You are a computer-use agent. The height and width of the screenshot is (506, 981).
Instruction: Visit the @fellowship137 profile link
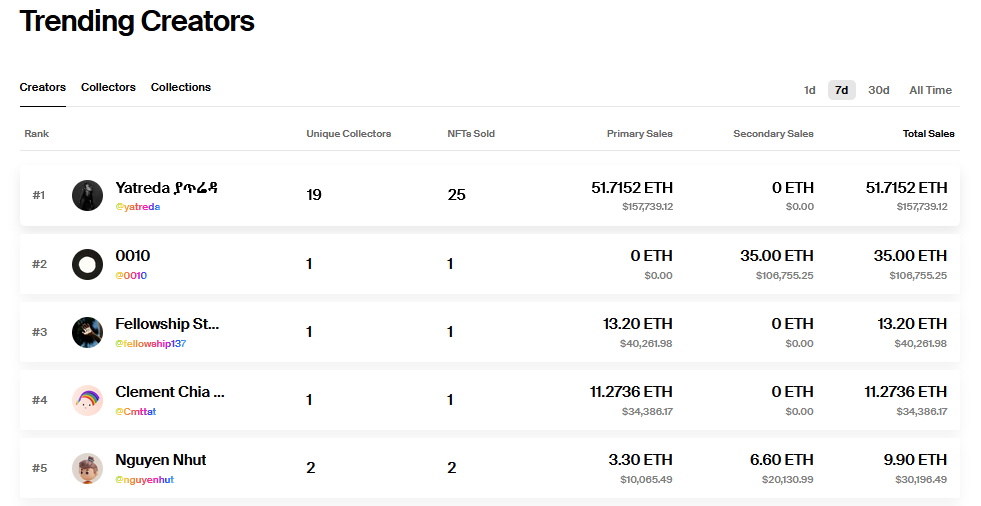pos(150,344)
